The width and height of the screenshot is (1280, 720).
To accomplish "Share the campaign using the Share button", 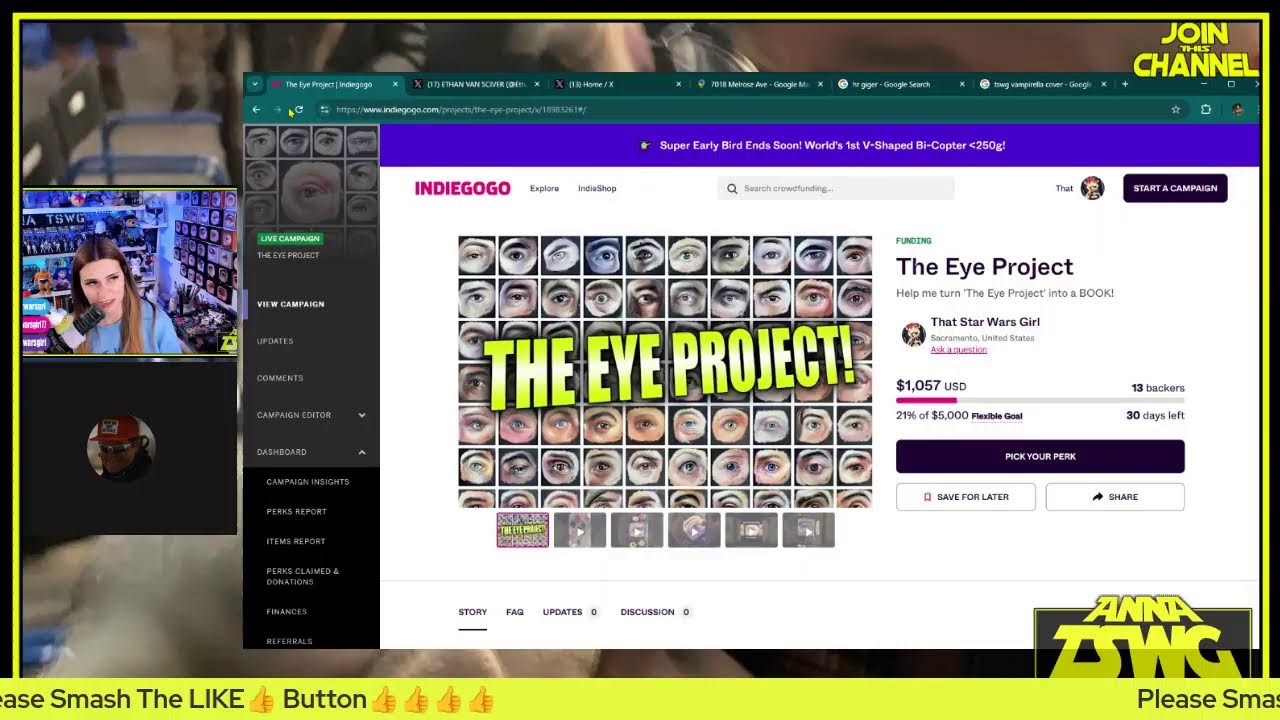I will point(1114,497).
